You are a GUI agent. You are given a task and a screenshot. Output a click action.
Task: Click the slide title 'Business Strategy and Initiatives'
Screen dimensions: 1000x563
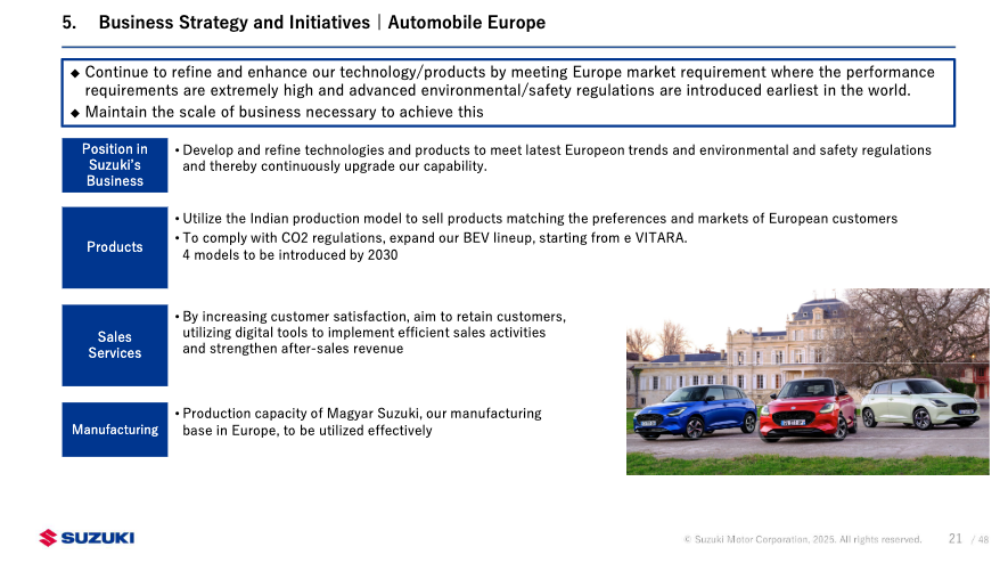tap(234, 22)
